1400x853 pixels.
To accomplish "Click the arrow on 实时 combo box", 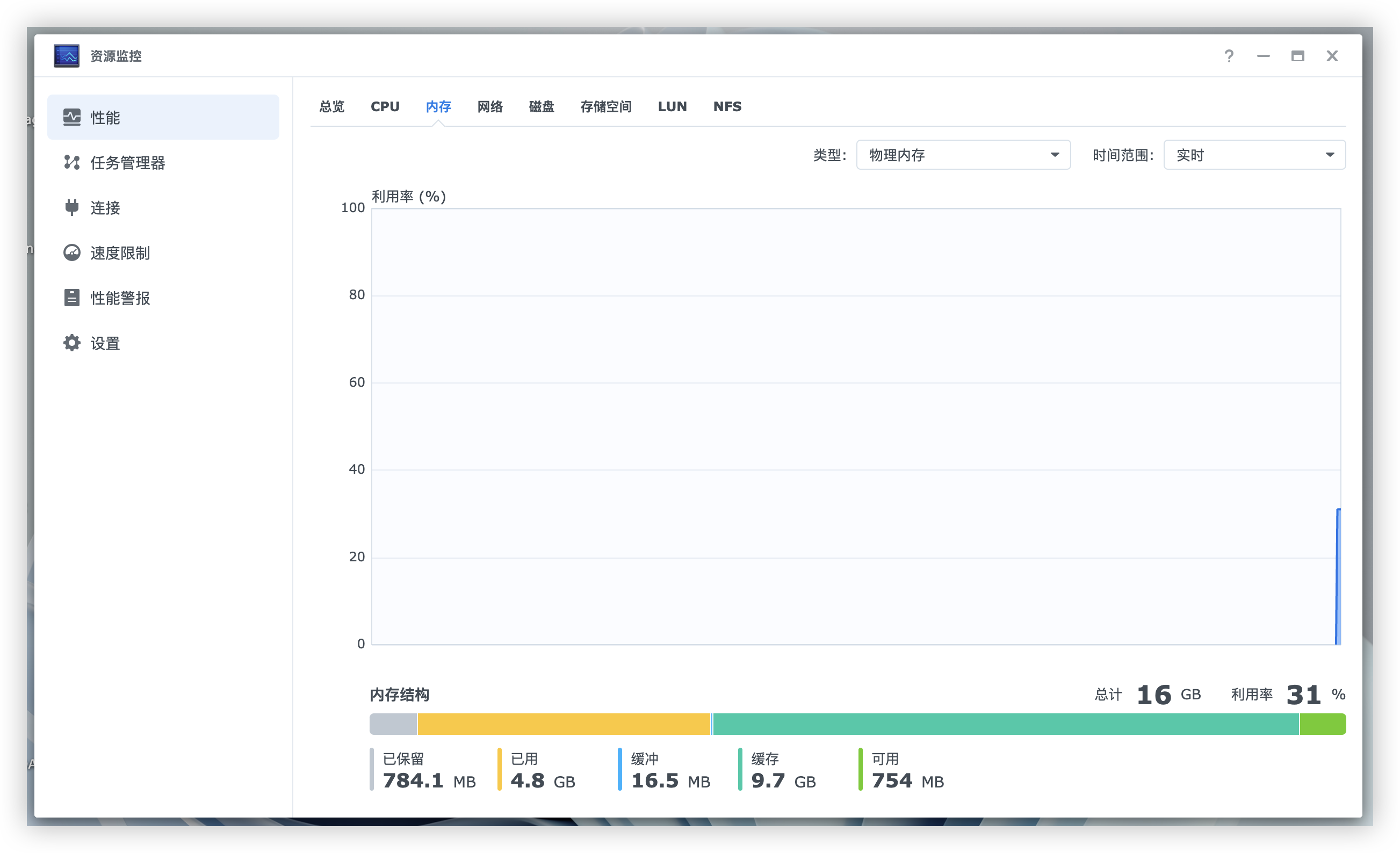I will 1330,155.
